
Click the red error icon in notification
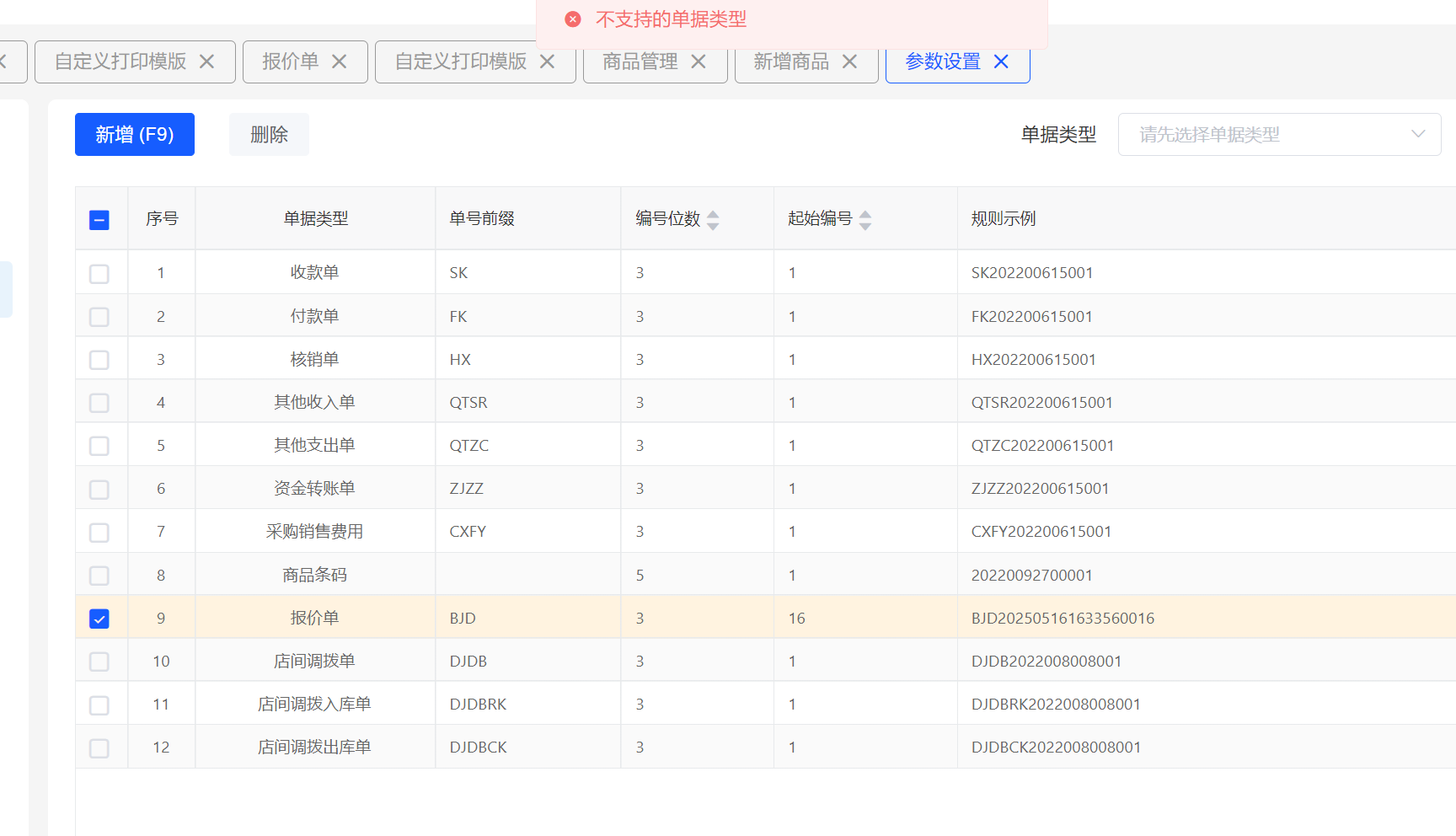click(573, 19)
